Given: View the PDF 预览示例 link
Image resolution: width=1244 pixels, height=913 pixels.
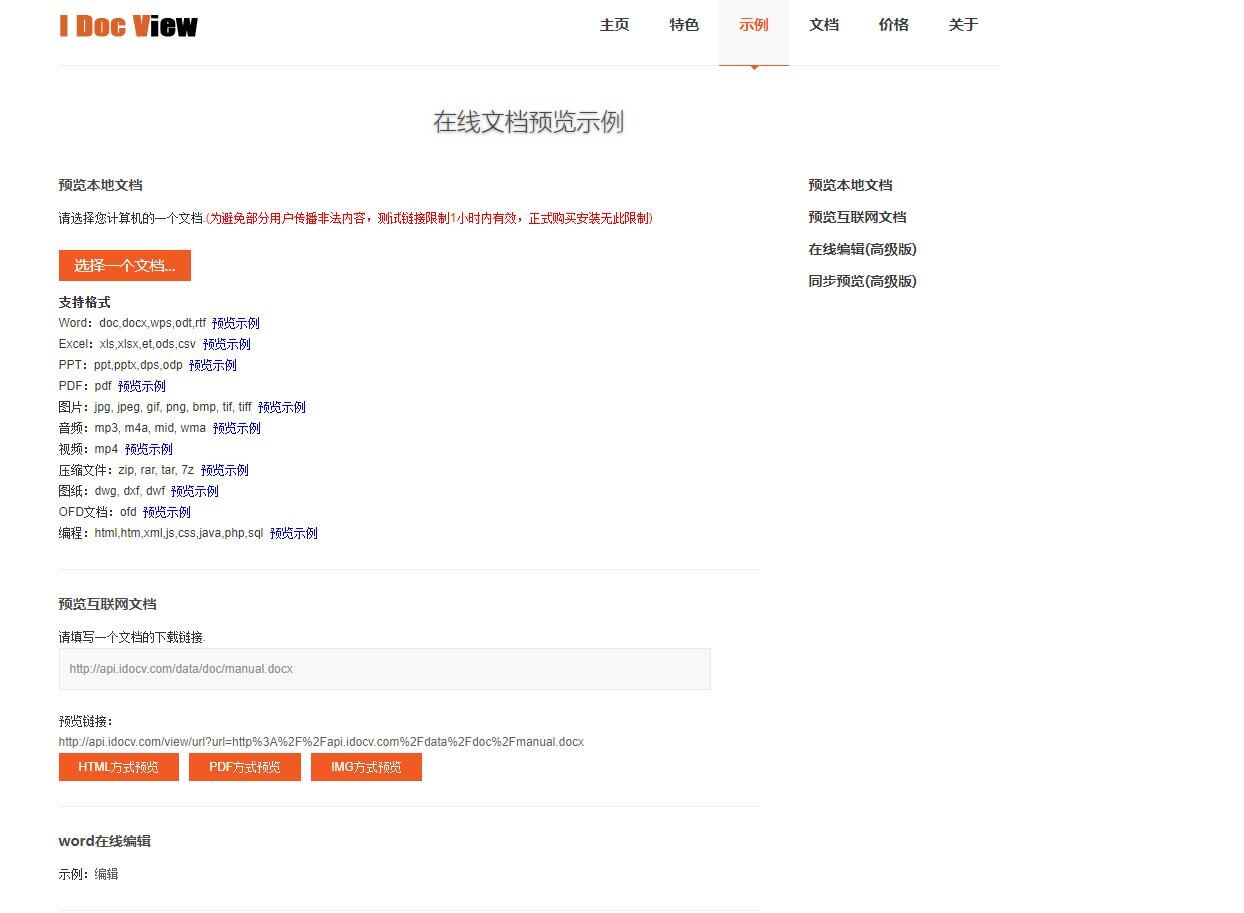Looking at the screenshot, I should click(142, 386).
